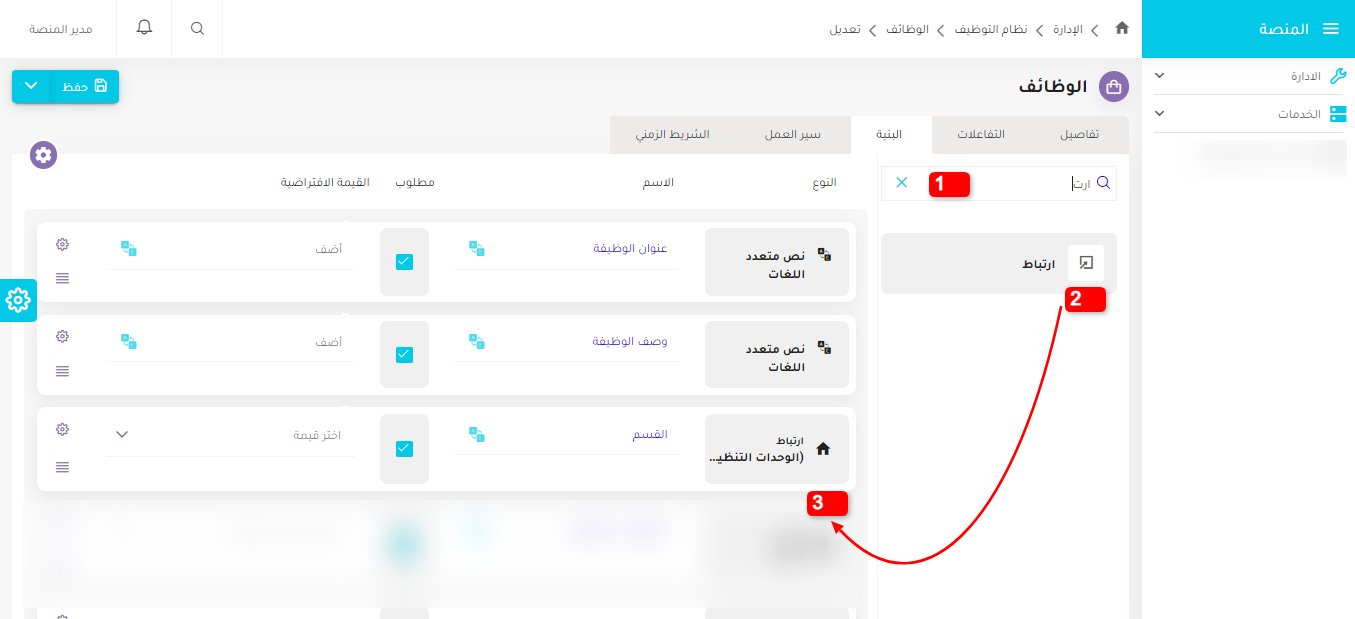Clear the search with the X icon
Image resolution: width=1355 pixels, height=619 pixels.
(x=903, y=183)
